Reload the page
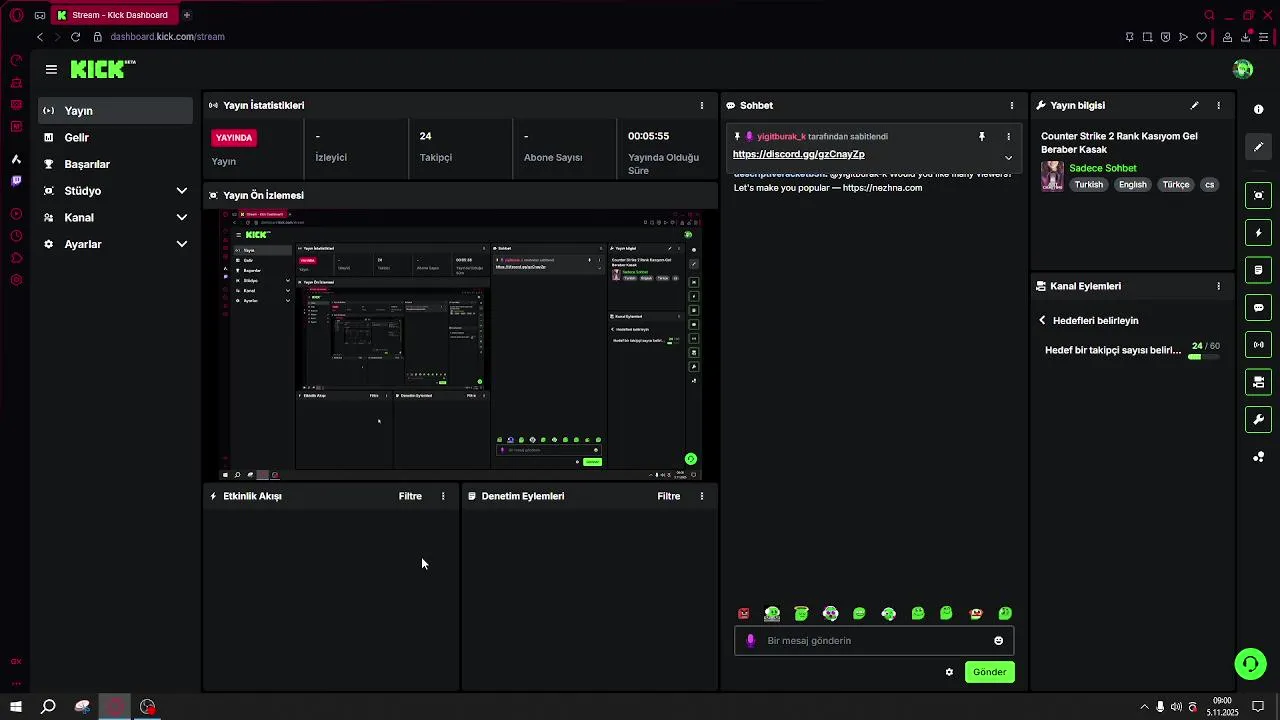1280x720 pixels. pyautogui.click(x=75, y=37)
